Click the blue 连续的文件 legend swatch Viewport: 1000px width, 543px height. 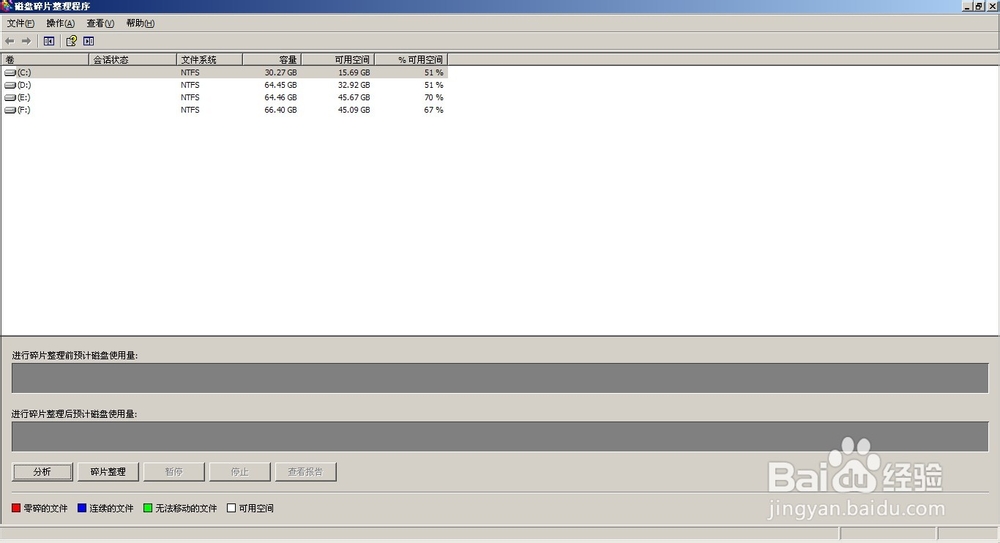tap(82, 508)
